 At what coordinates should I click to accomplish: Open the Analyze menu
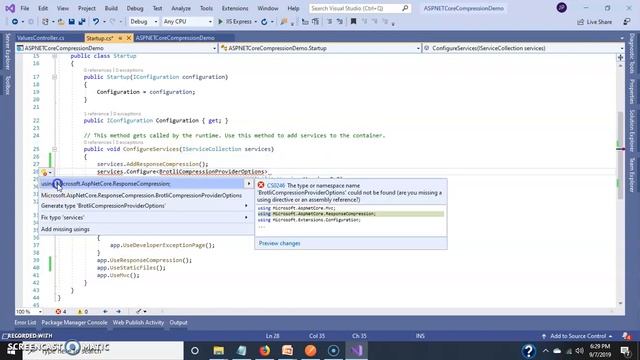pyautogui.click(x=181, y=8)
